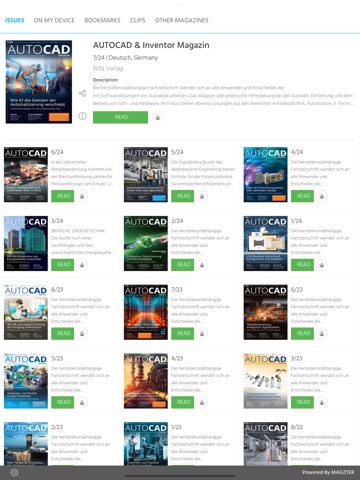The height and width of the screenshot is (480, 360).
Task: Read the featured 7/24 issue
Action: click(x=120, y=117)
